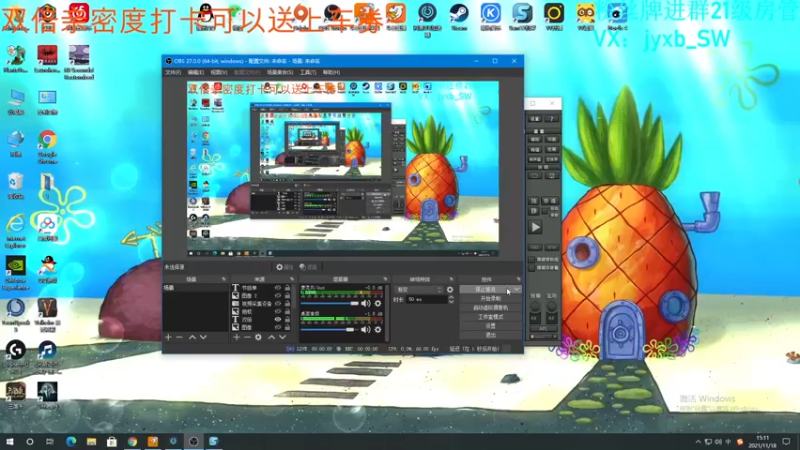Open the 帮助(H) menu

(x=331, y=72)
